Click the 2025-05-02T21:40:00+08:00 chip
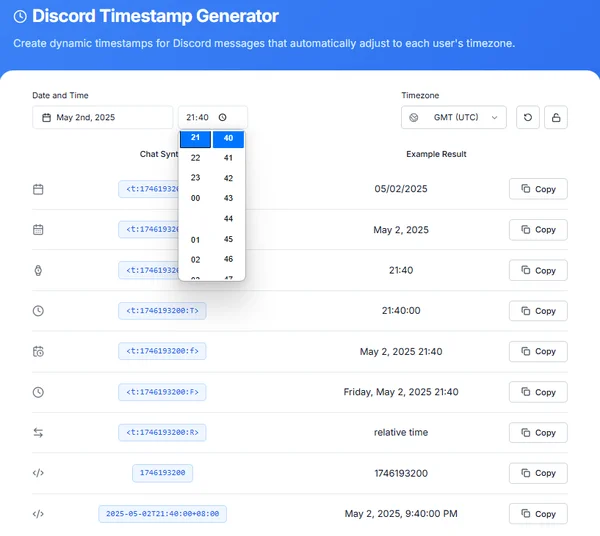Image resolution: width=600 pixels, height=536 pixels. coord(163,514)
